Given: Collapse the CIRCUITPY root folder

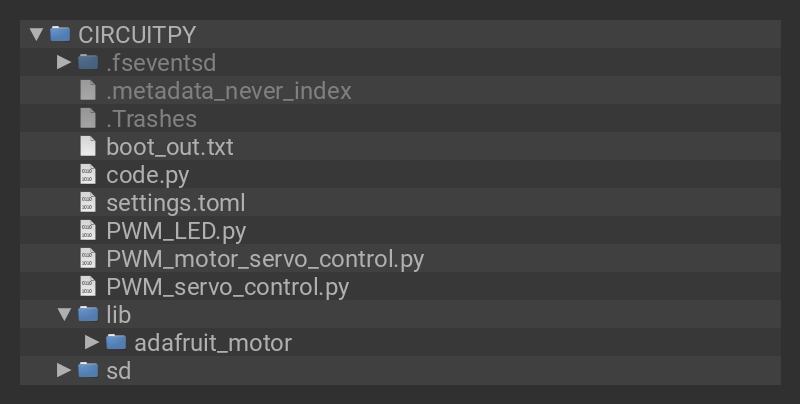Looking at the screenshot, I should pos(36,34).
